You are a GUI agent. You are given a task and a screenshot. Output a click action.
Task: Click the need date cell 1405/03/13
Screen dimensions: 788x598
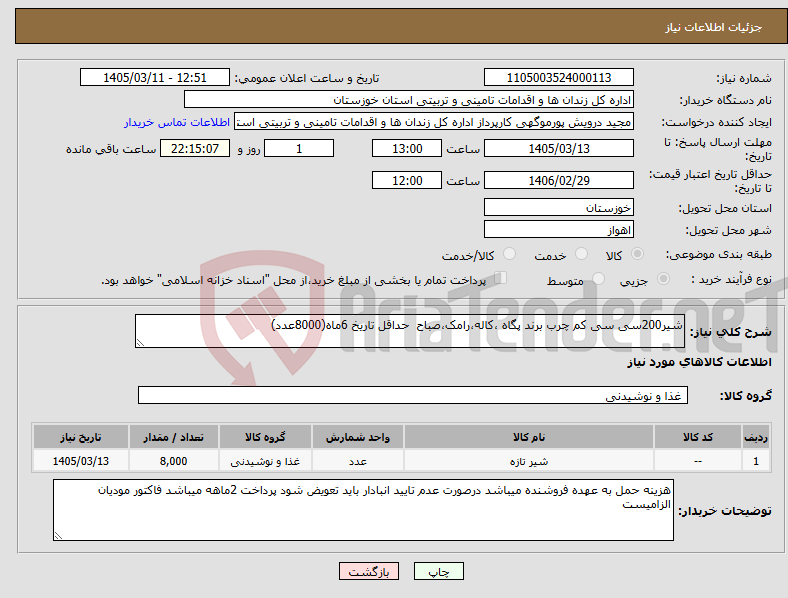pyautogui.click(x=80, y=461)
